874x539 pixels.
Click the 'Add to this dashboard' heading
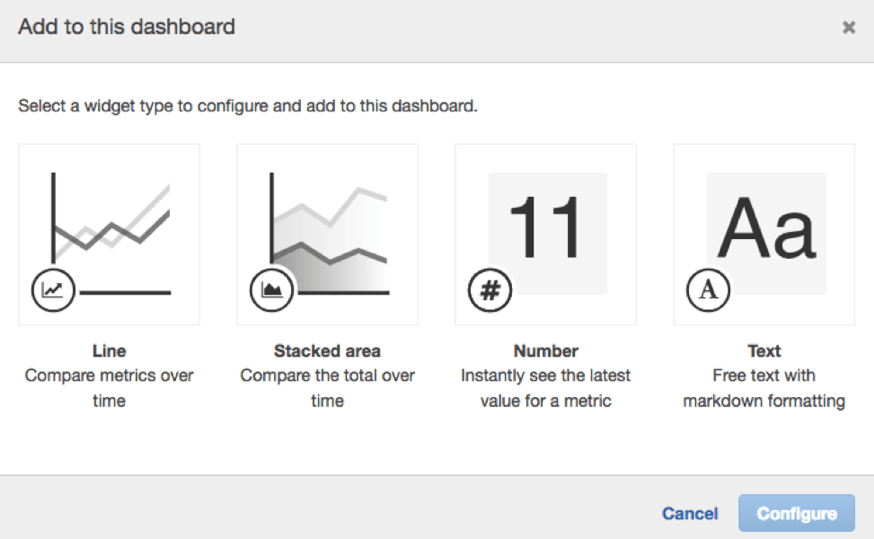click(x=127, y=27)
